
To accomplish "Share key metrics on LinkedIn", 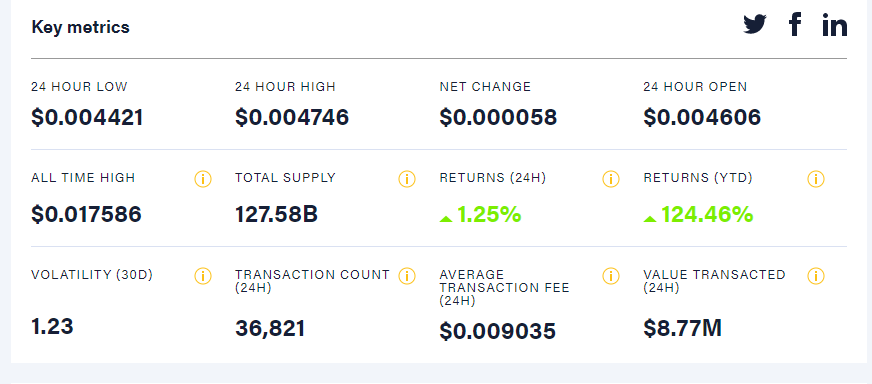I will (835, 25).
